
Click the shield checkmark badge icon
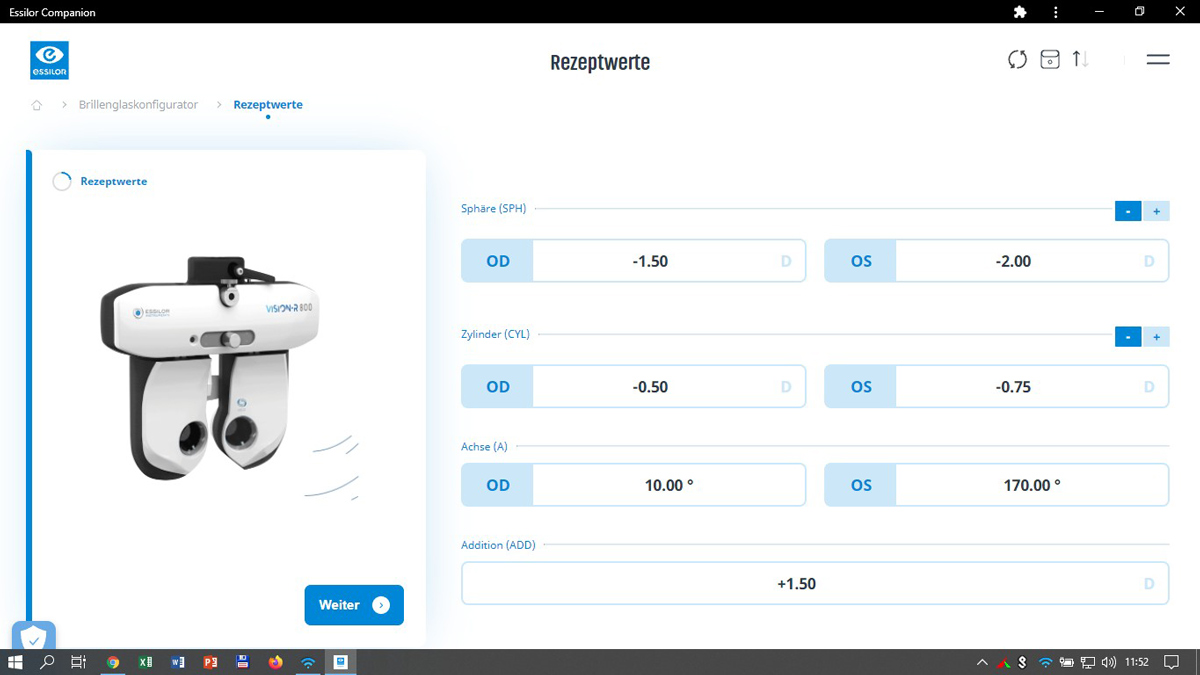click(34, 637)
